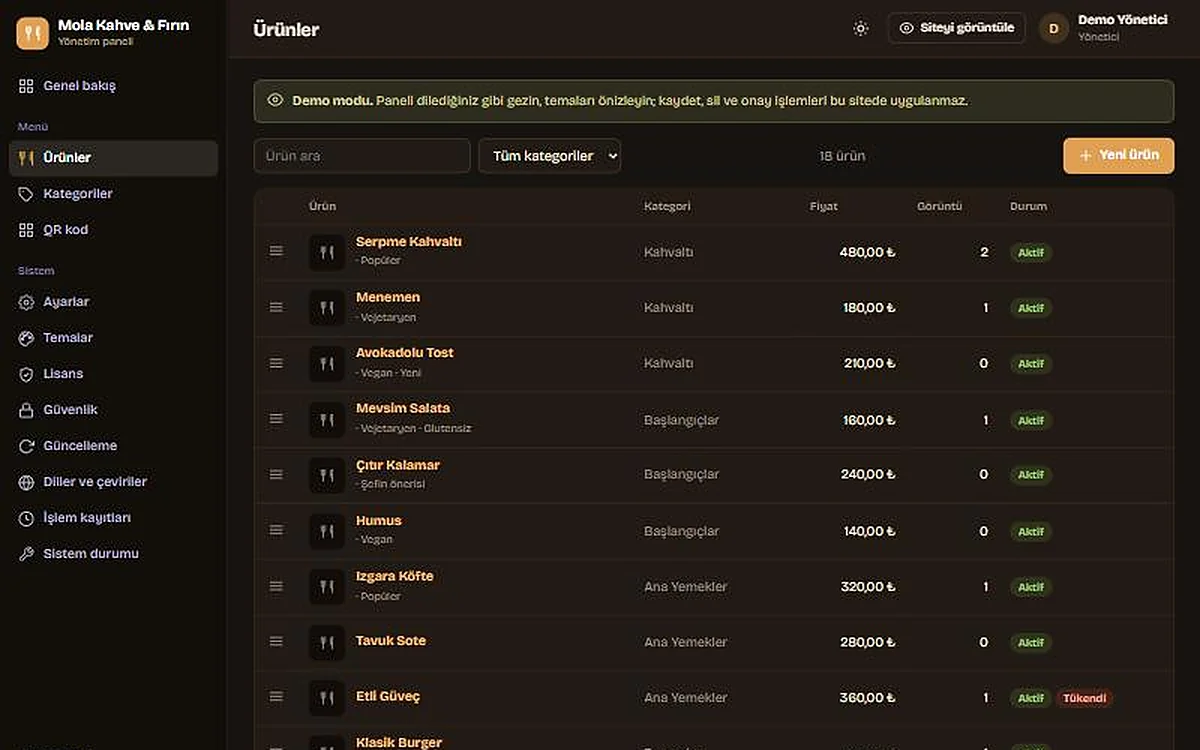Toggle the light/dark theme sun icon
The width and height of the screenshot is (1200, 750).
(x=861, y=29)
